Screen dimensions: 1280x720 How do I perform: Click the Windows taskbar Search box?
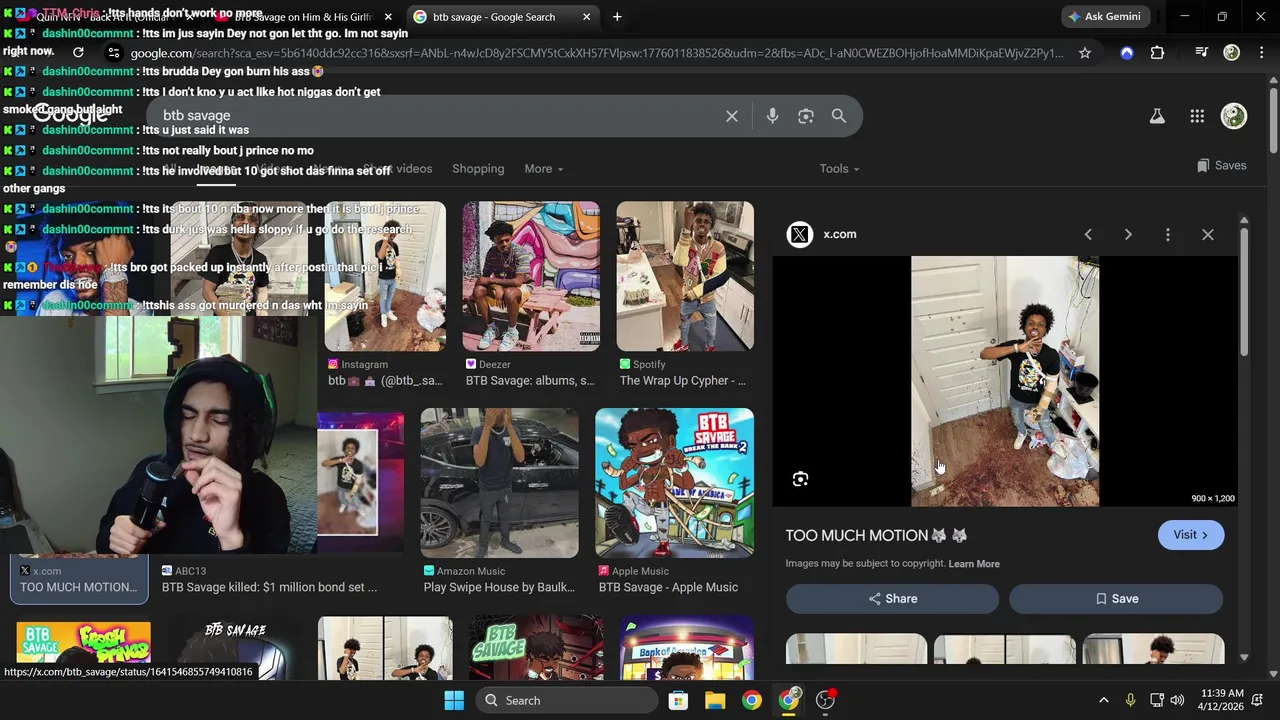[x=568, y=700]
